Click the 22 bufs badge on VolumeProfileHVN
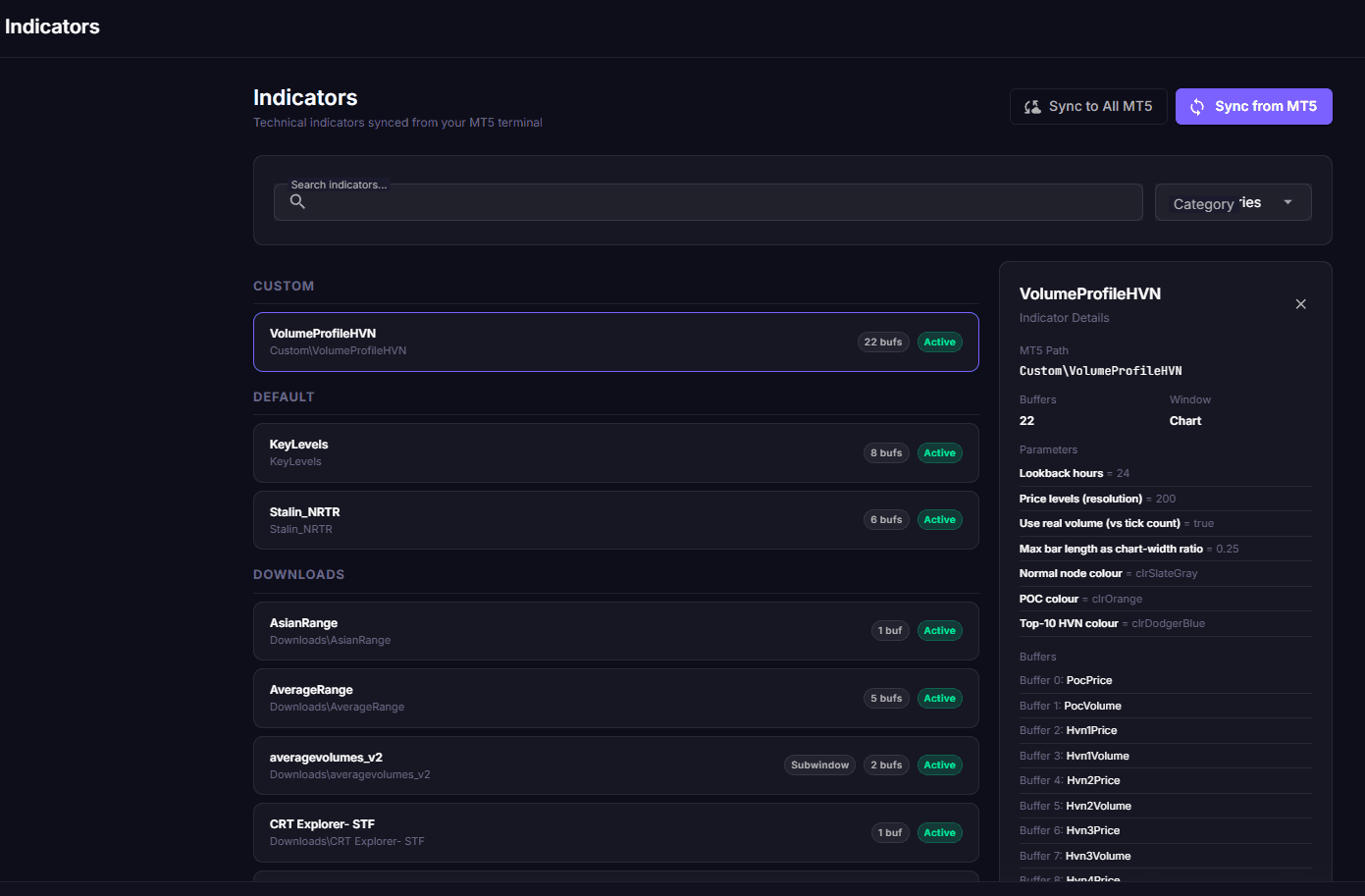Screen dimensions: 1365x896 882,343
